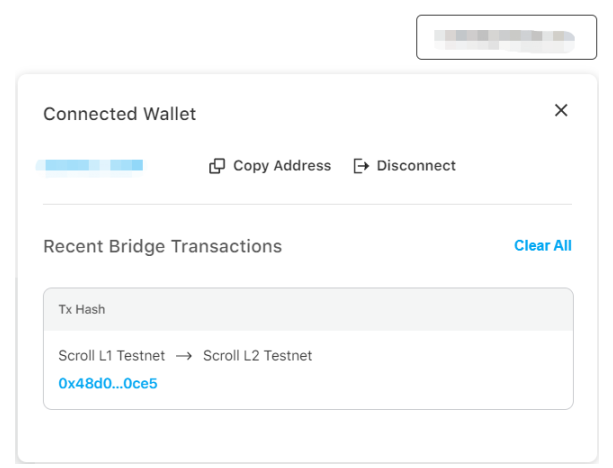613x468 pixels.
Task: Click the word Testnet after Scroll L2
Action: 288,356
